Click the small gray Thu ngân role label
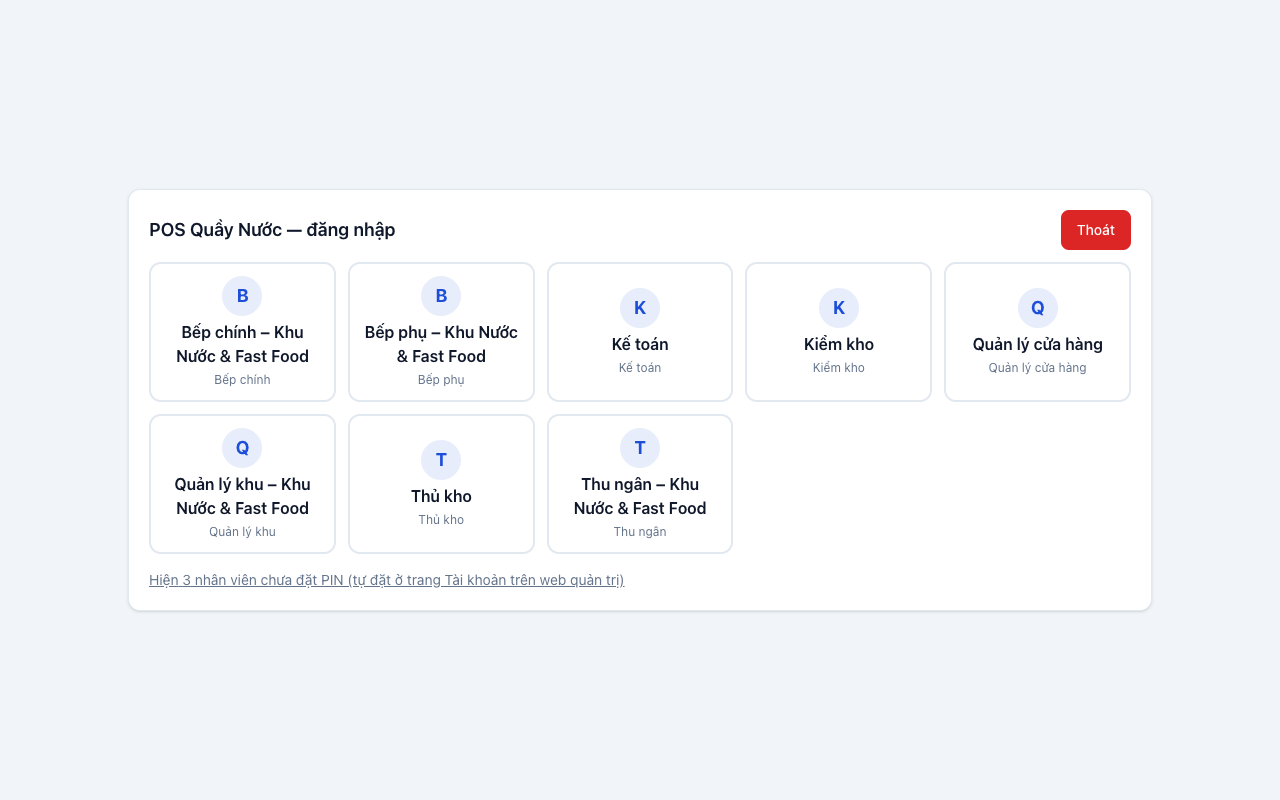The width and height of the screenshot is (1280, 800). tap(640, 532)
